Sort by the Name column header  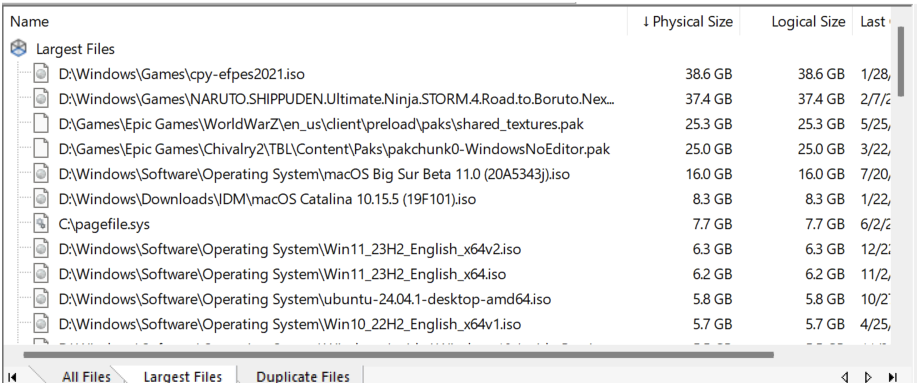[x=315, y=22]
